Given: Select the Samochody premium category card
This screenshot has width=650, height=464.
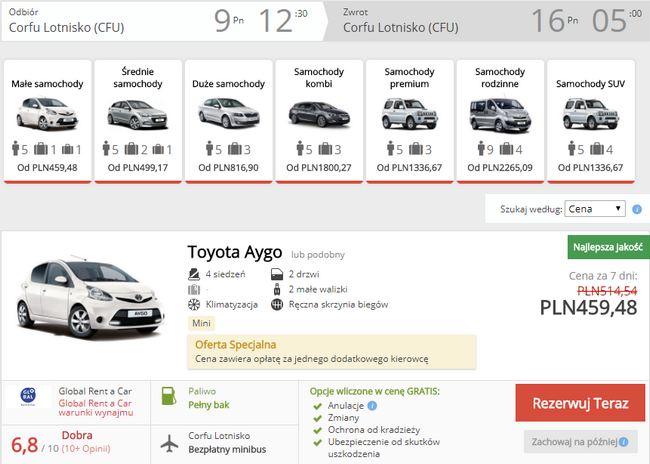Looking at the screenshot, I should 410,121.
